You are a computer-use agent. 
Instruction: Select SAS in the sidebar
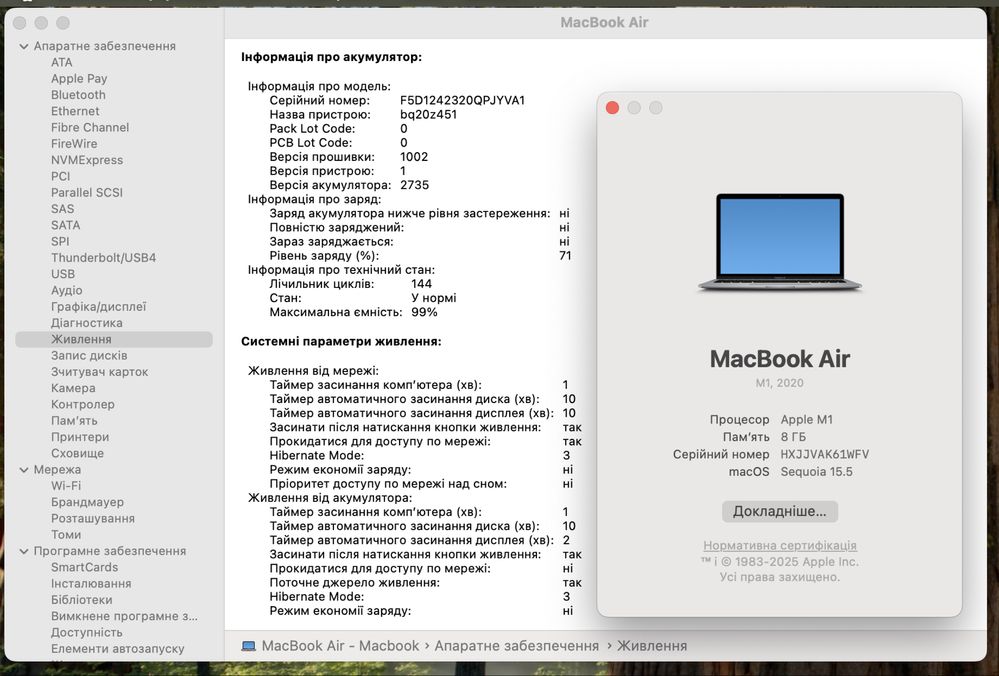pos(62,209)
